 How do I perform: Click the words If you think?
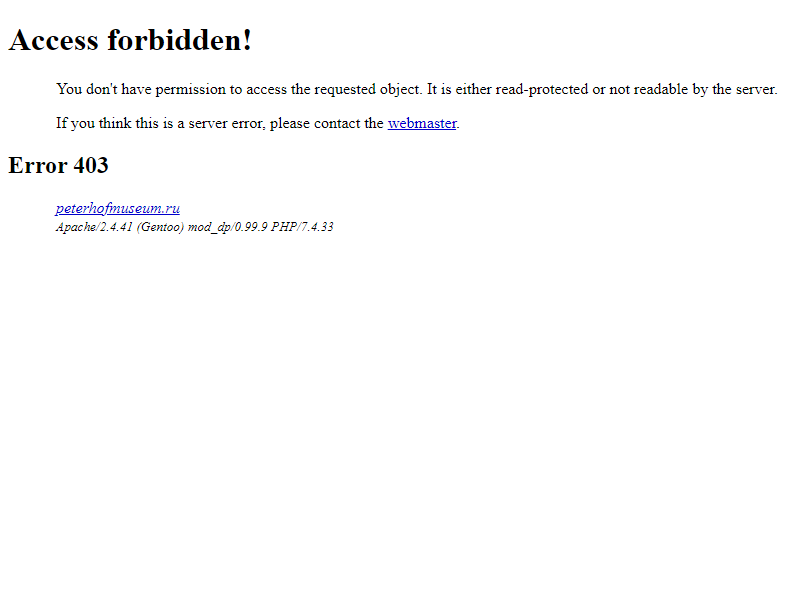click(93, 123)
